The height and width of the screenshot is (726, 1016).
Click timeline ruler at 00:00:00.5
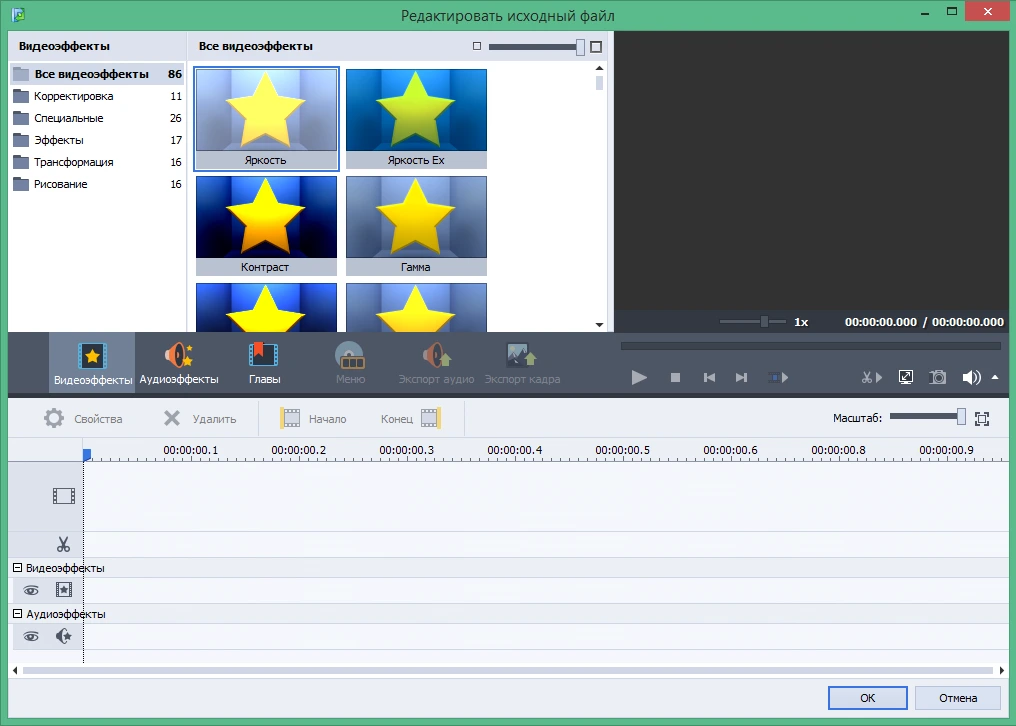622,450
